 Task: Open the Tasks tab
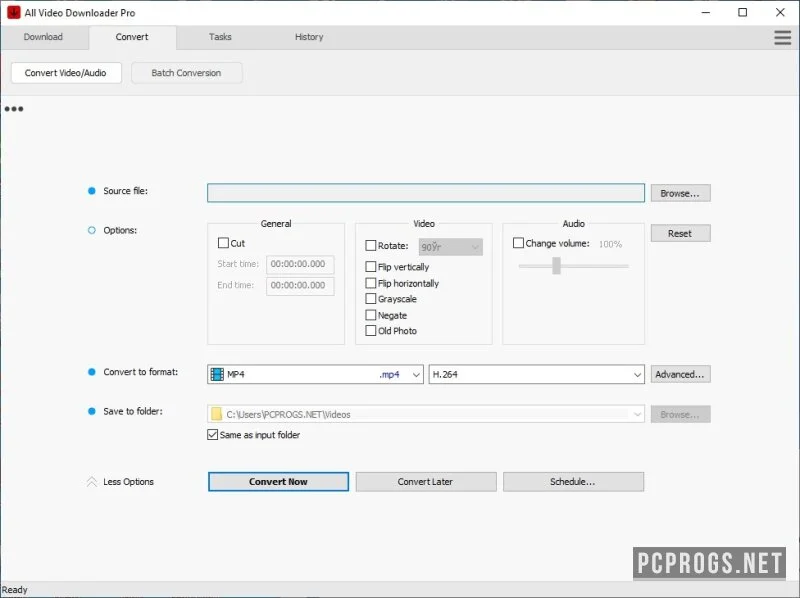220,37
